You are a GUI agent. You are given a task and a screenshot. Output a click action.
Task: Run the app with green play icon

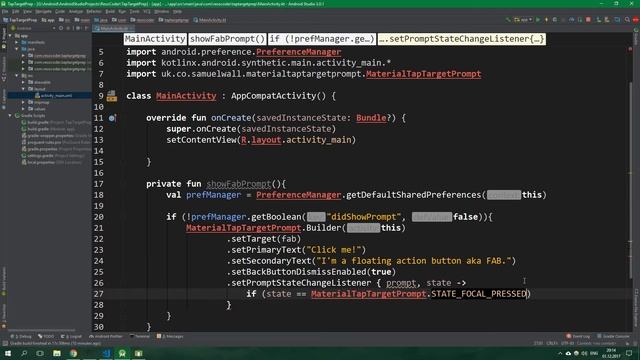(538, 20)
